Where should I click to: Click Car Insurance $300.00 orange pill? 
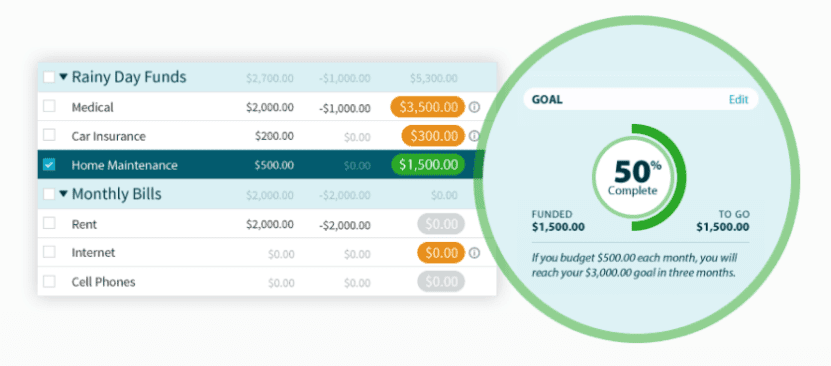pyautogui.click(x=434, y=136)
